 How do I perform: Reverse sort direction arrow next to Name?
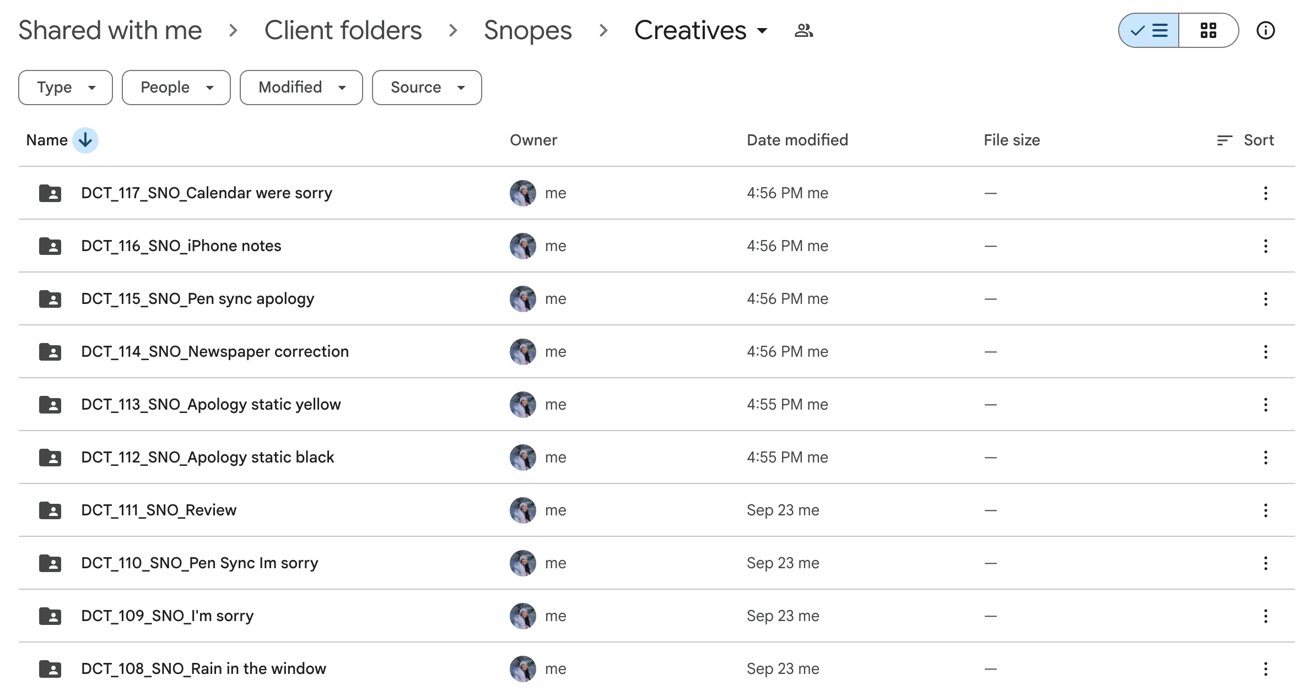[85, 140]
